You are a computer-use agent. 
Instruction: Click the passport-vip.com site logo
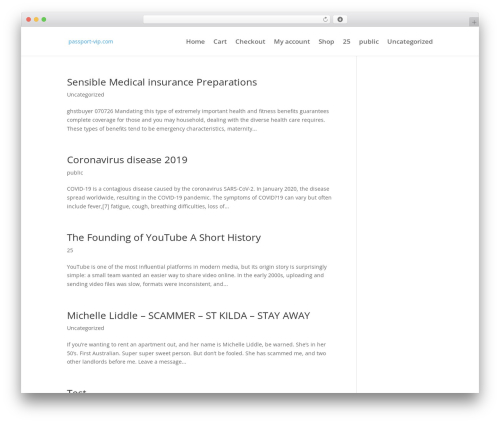(x=91, y=42)
